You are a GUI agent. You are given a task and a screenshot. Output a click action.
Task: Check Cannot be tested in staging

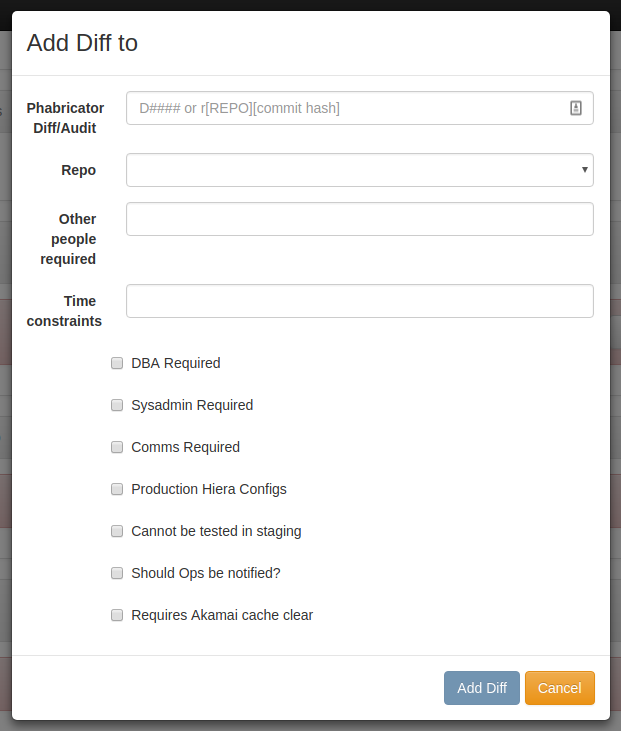click(117, 531)
